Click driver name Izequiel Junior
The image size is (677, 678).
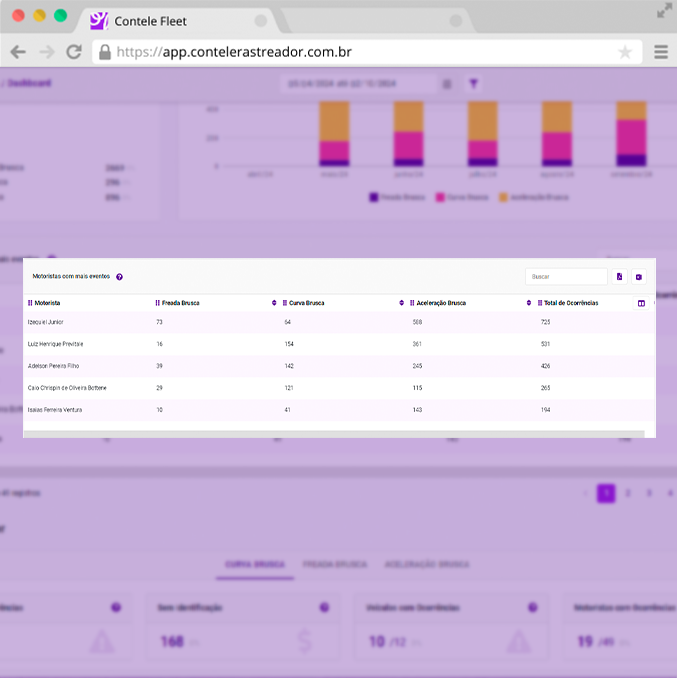pyautogui.click(x=45, y=322)
